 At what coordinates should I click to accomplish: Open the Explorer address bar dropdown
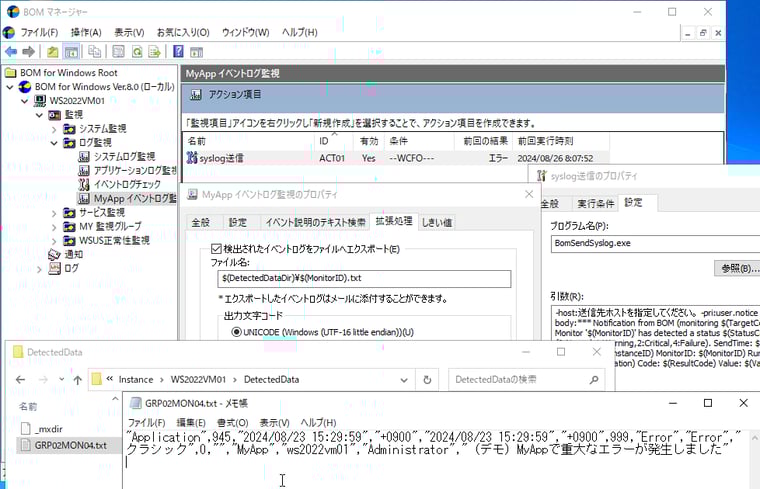coord(404,380)
